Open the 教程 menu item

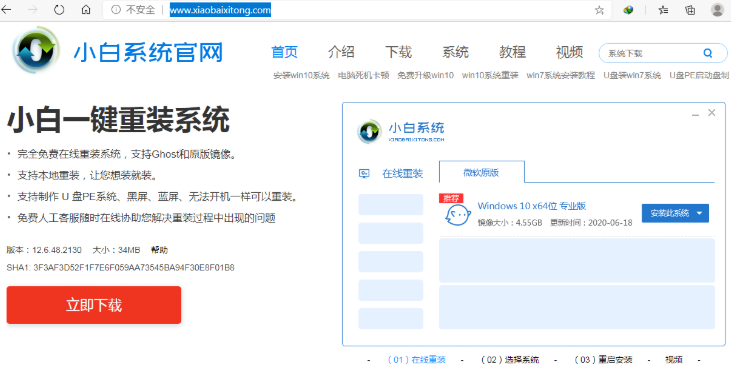pos(512,52)
